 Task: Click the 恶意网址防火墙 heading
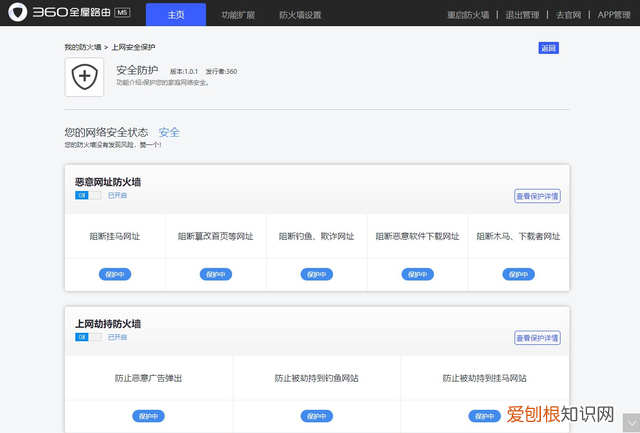(x=108, y=182)
